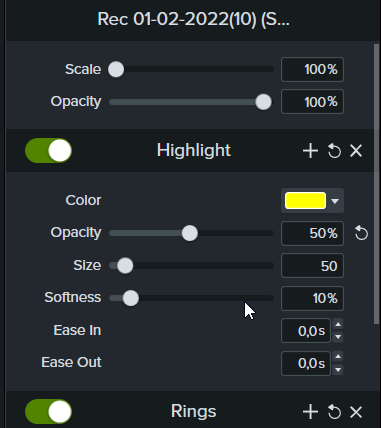Decrease the Ease Out duration
Screen dimensions: 381x428
pos(338,369)
